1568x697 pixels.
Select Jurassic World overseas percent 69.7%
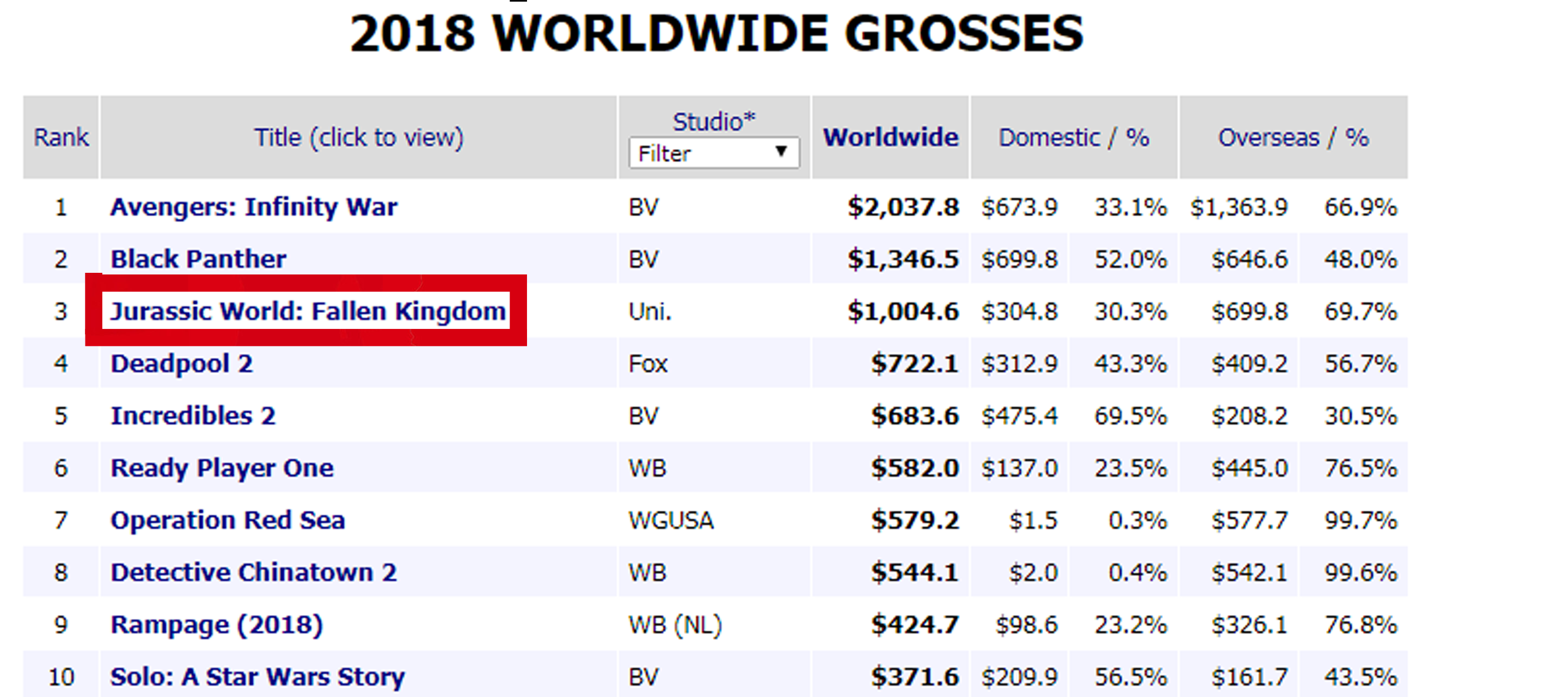[x=1361, y=311]
